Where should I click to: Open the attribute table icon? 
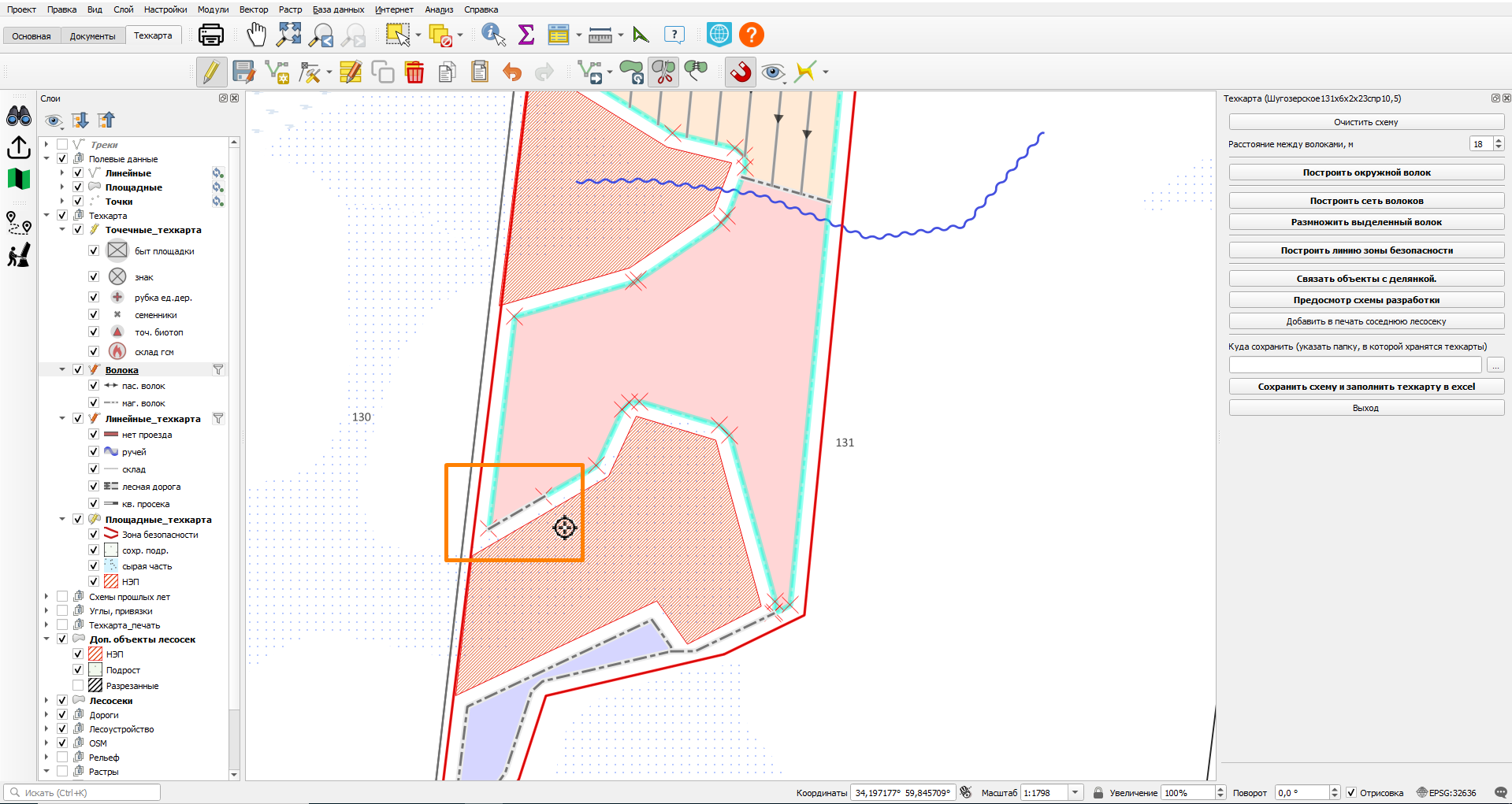click(x=559, y=35)
